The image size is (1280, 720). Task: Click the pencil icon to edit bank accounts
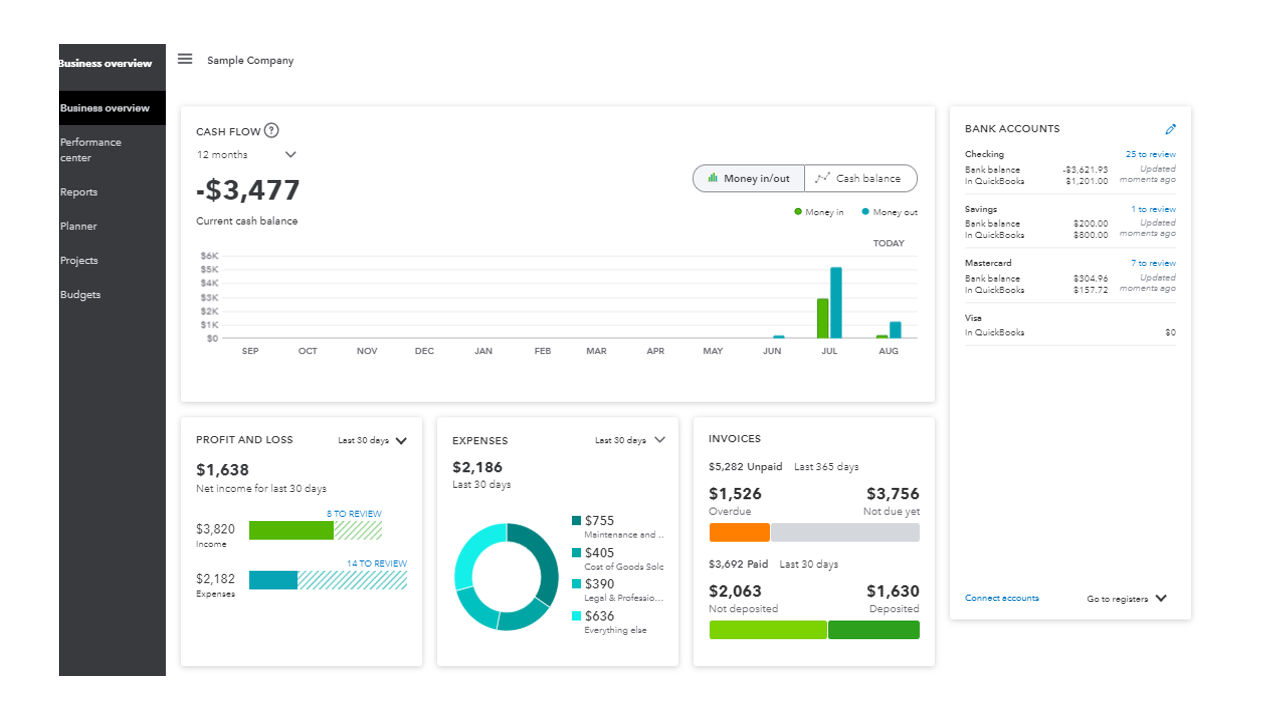1171,129
